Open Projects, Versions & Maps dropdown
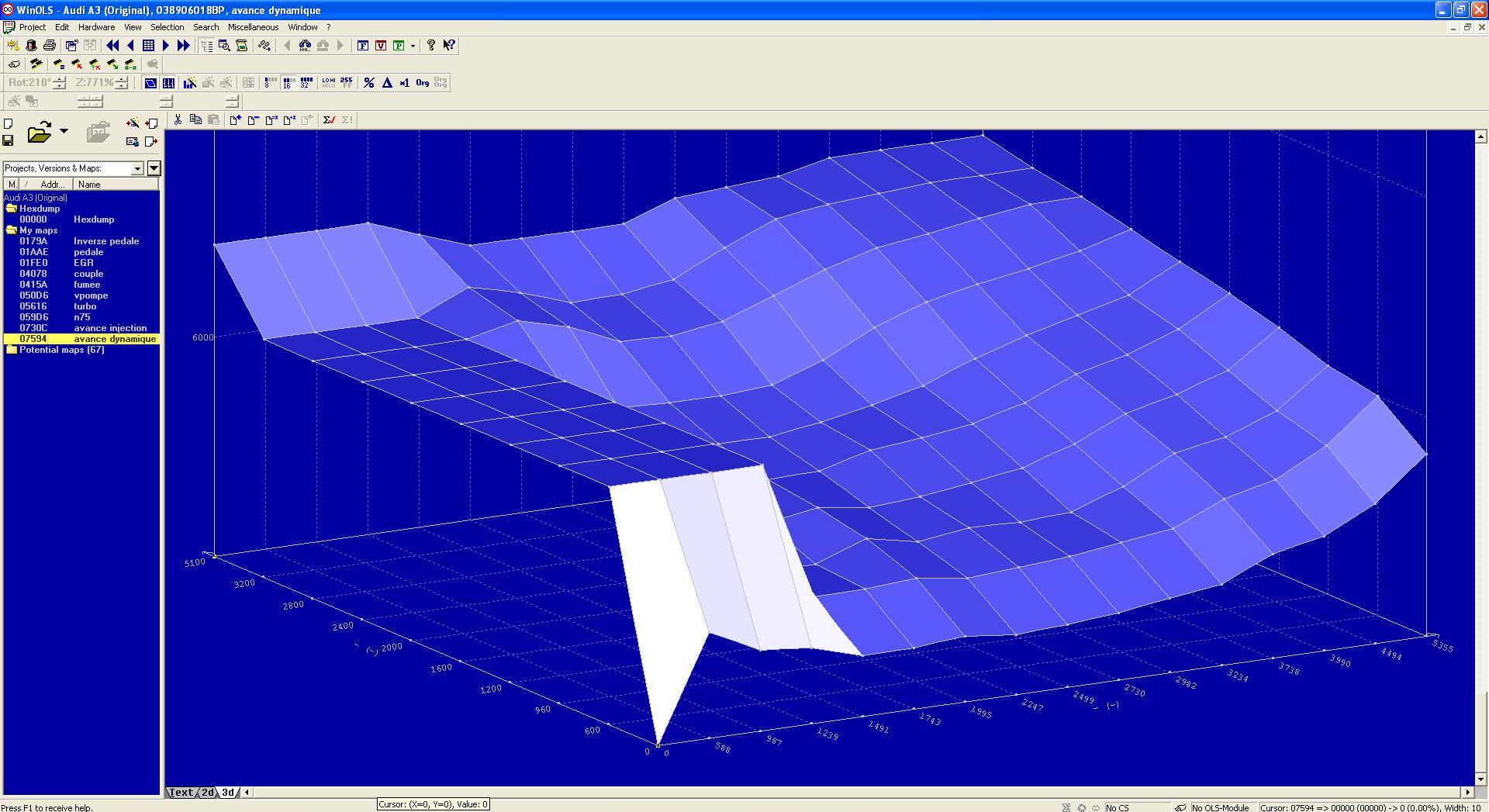1489x812 pixels. tap(137, 168)
